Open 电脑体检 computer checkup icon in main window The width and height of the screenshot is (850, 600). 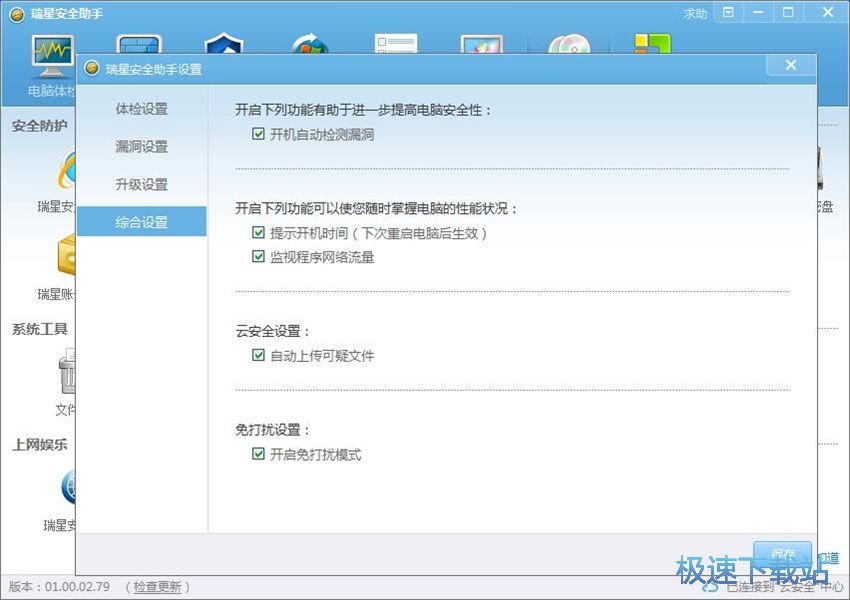tap(52, 58)
